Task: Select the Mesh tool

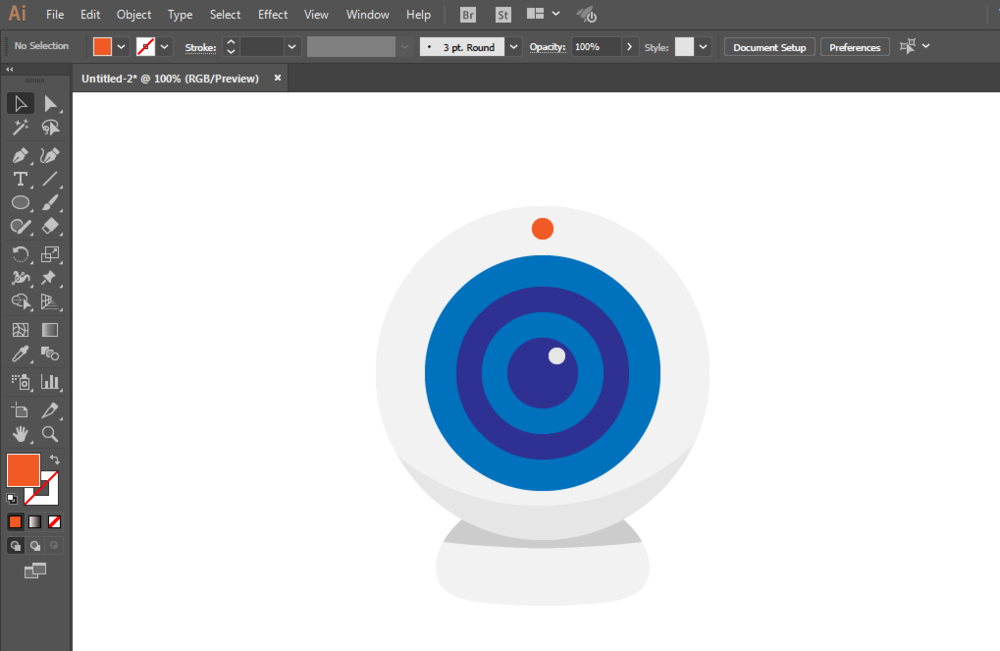Action: (20, 330)
